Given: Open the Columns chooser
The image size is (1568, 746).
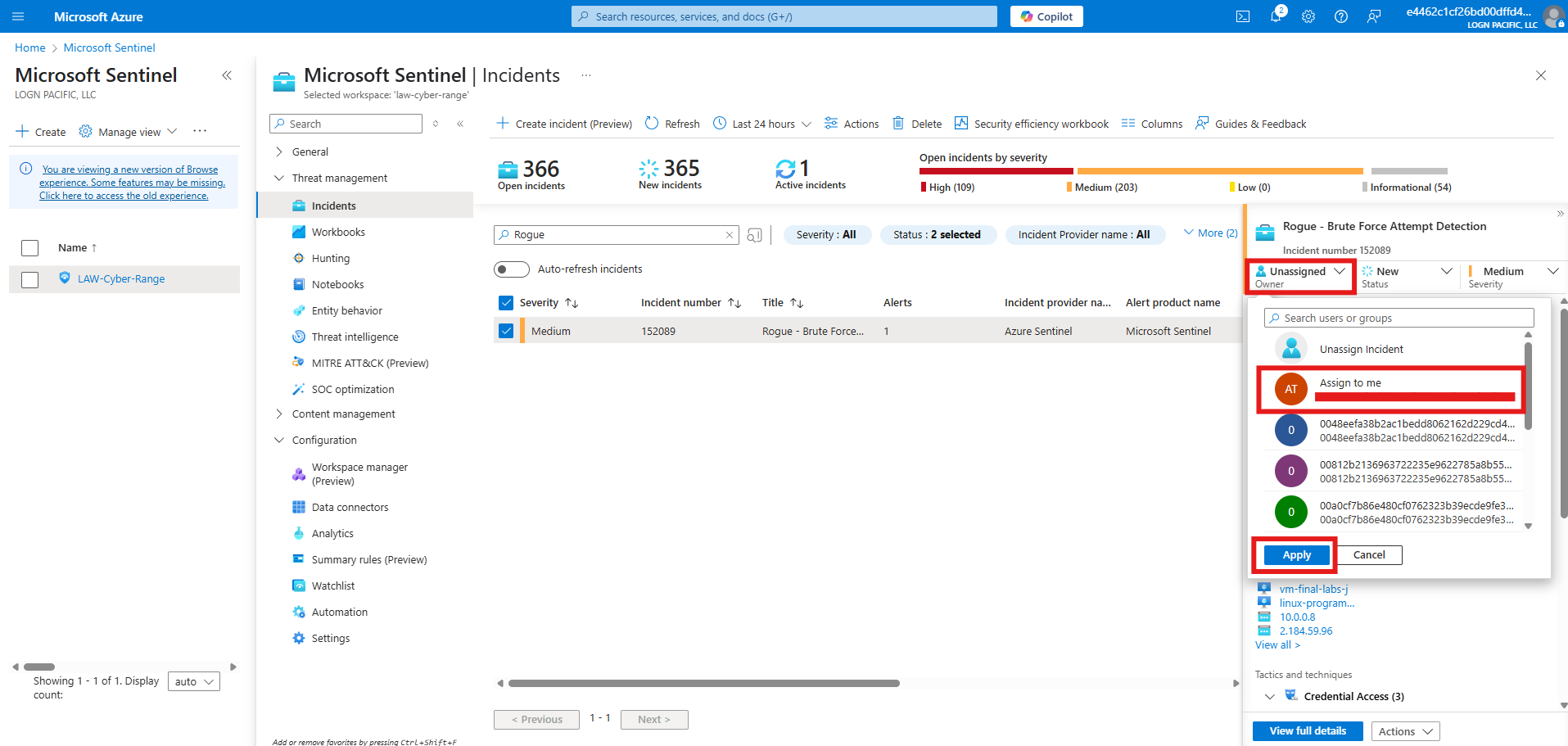Looking at the screenshot, I should [x=1152, y=124].
